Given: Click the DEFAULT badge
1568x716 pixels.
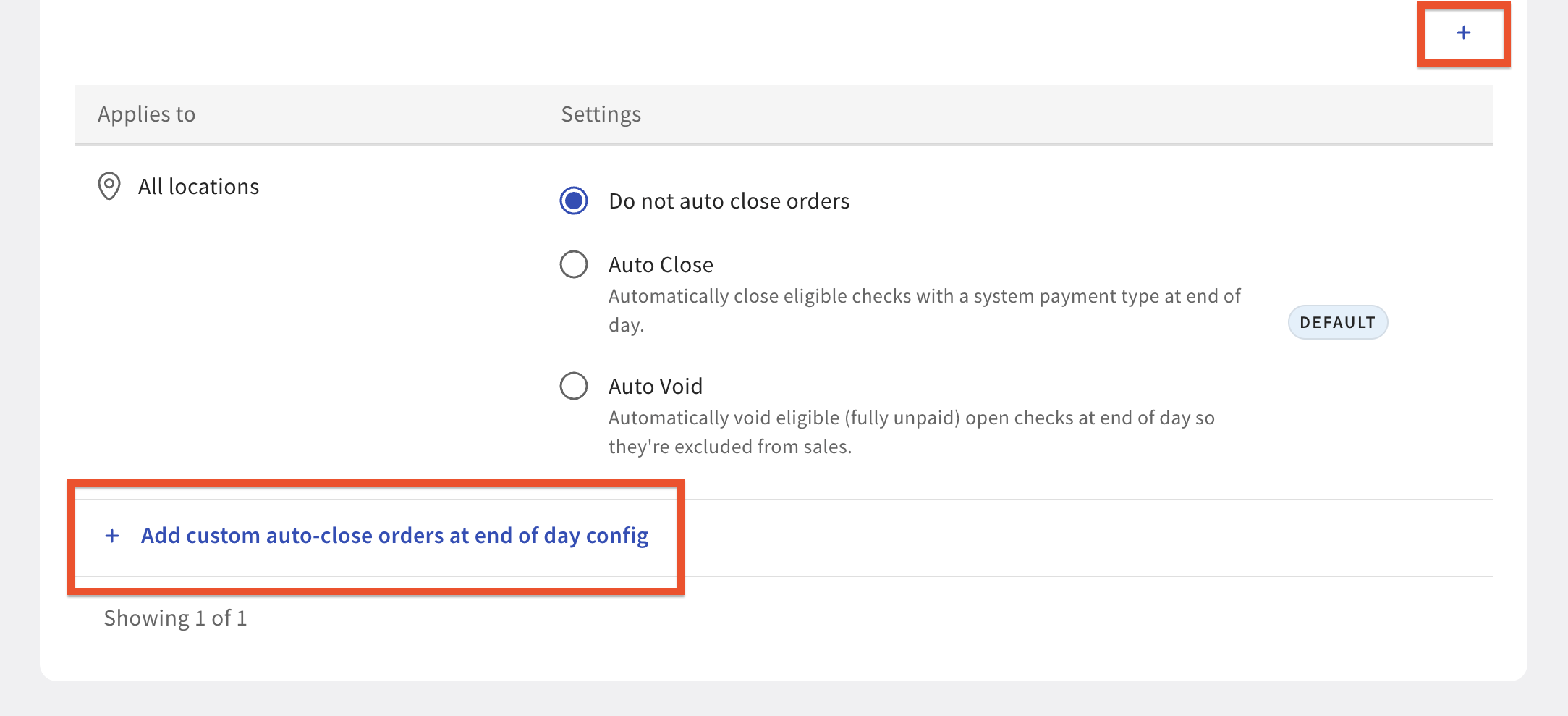Looking at the screenshot, I should tap(1338, 322).
